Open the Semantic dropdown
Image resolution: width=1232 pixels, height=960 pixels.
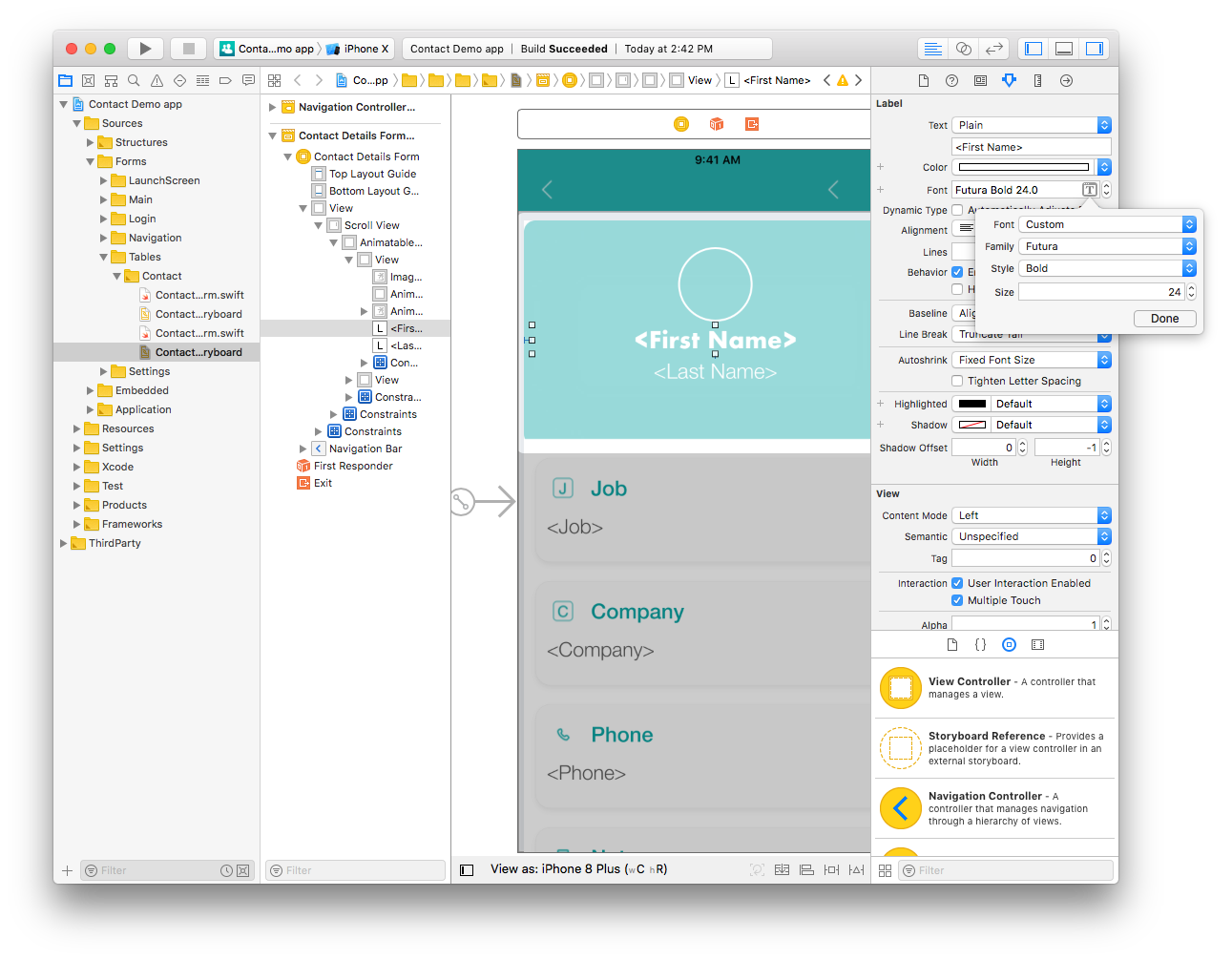click(1032, 536)
